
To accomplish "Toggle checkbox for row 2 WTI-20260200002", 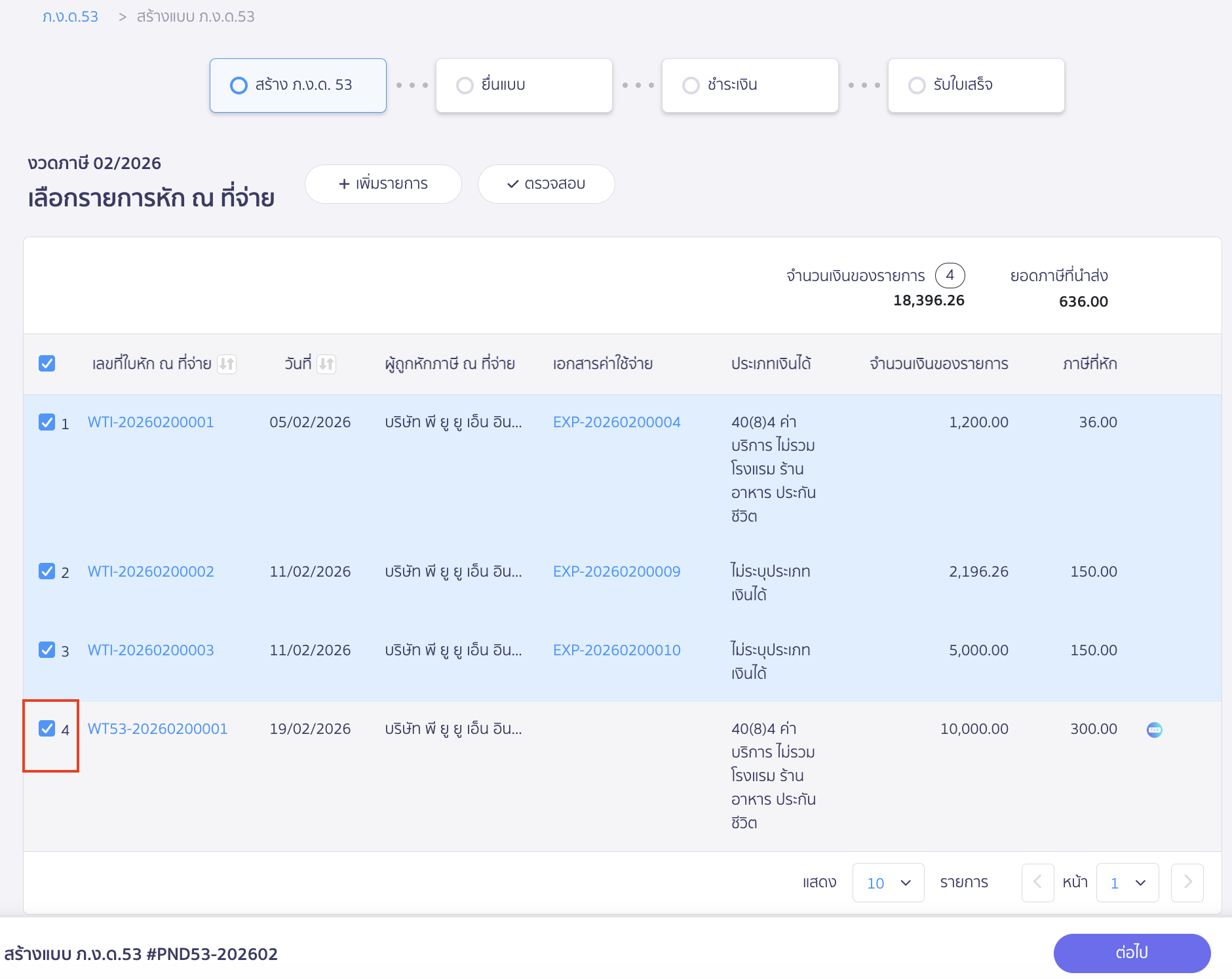I will [47, 571].
